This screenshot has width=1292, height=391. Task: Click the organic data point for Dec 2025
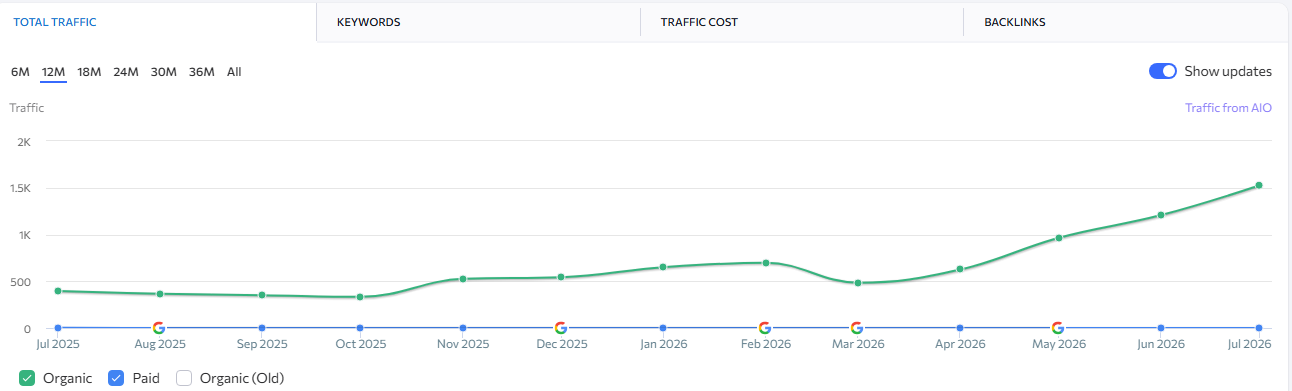pos(561,277)
